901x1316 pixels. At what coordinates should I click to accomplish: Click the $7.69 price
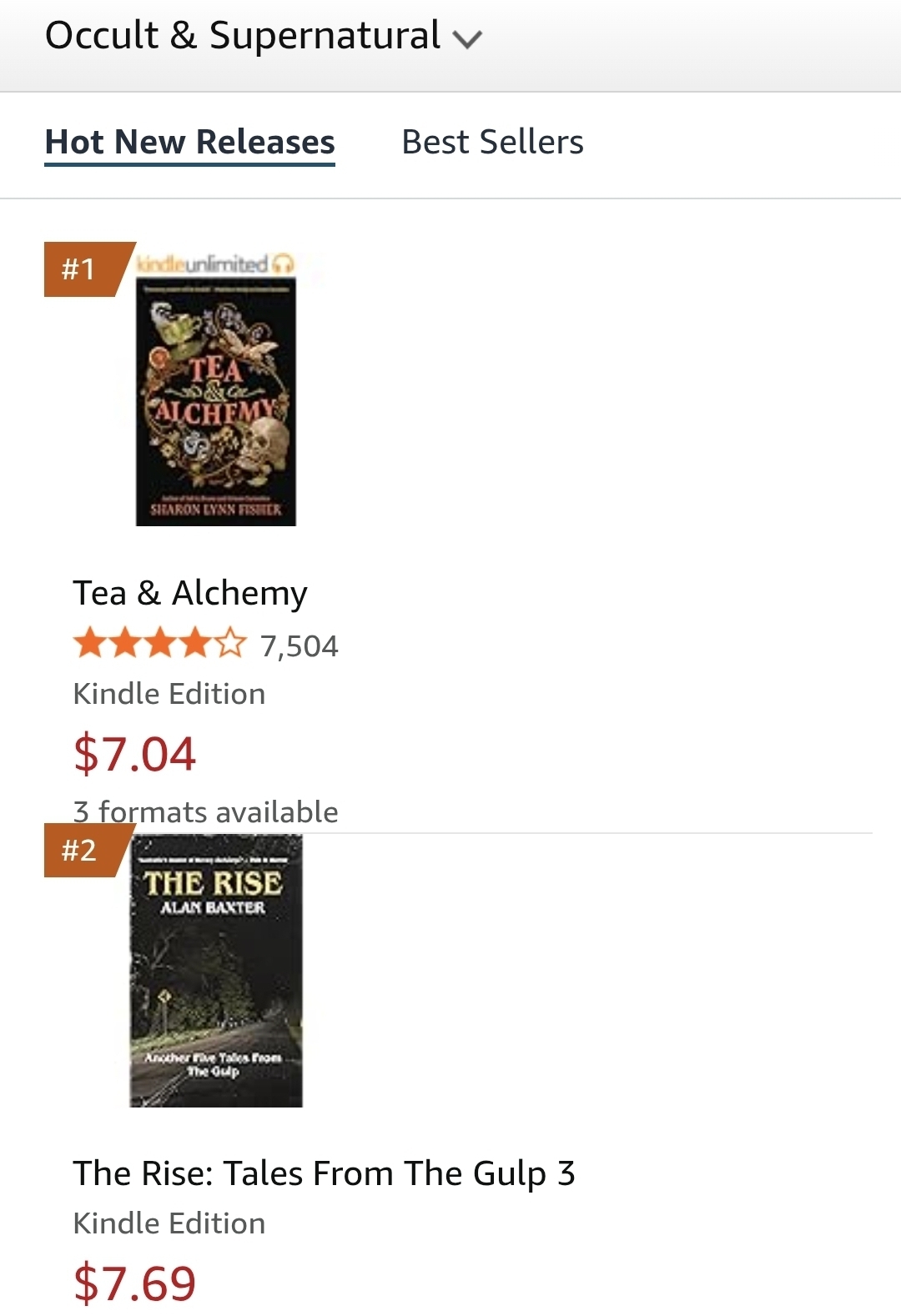[134, 1283]
